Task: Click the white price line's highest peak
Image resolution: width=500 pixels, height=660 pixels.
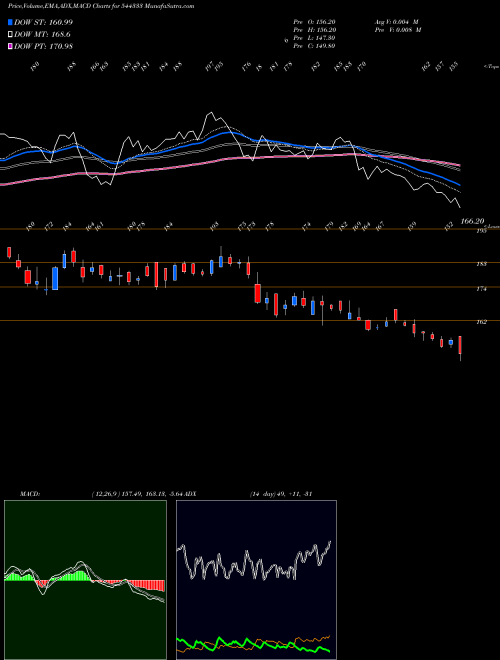Action: (209, 113)
